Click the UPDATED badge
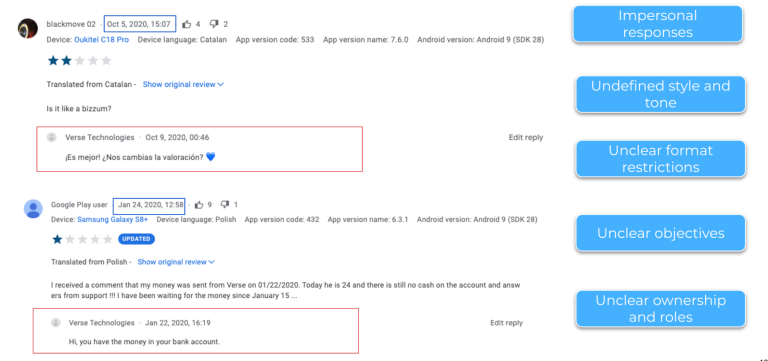 (136, 239)
